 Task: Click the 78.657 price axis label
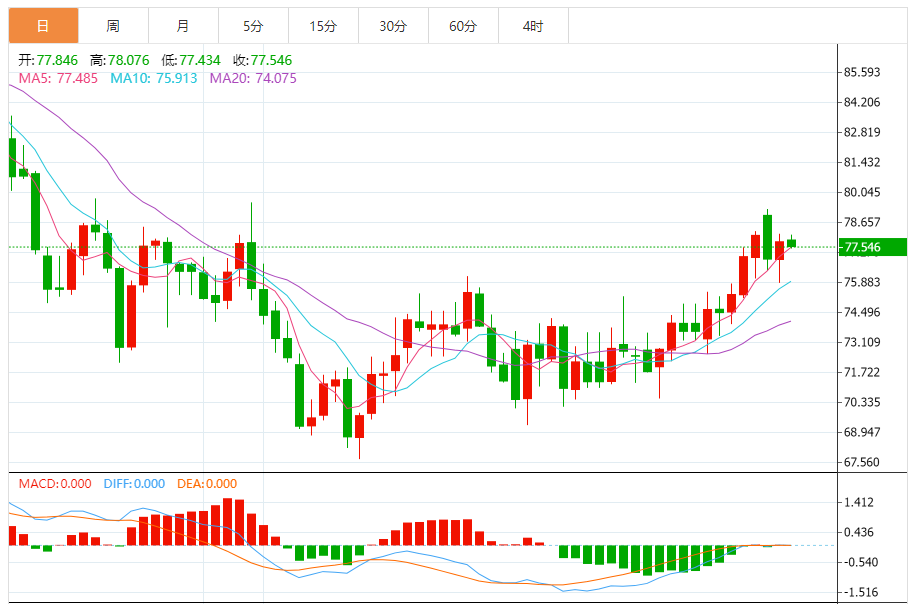[x=862, y=222]
